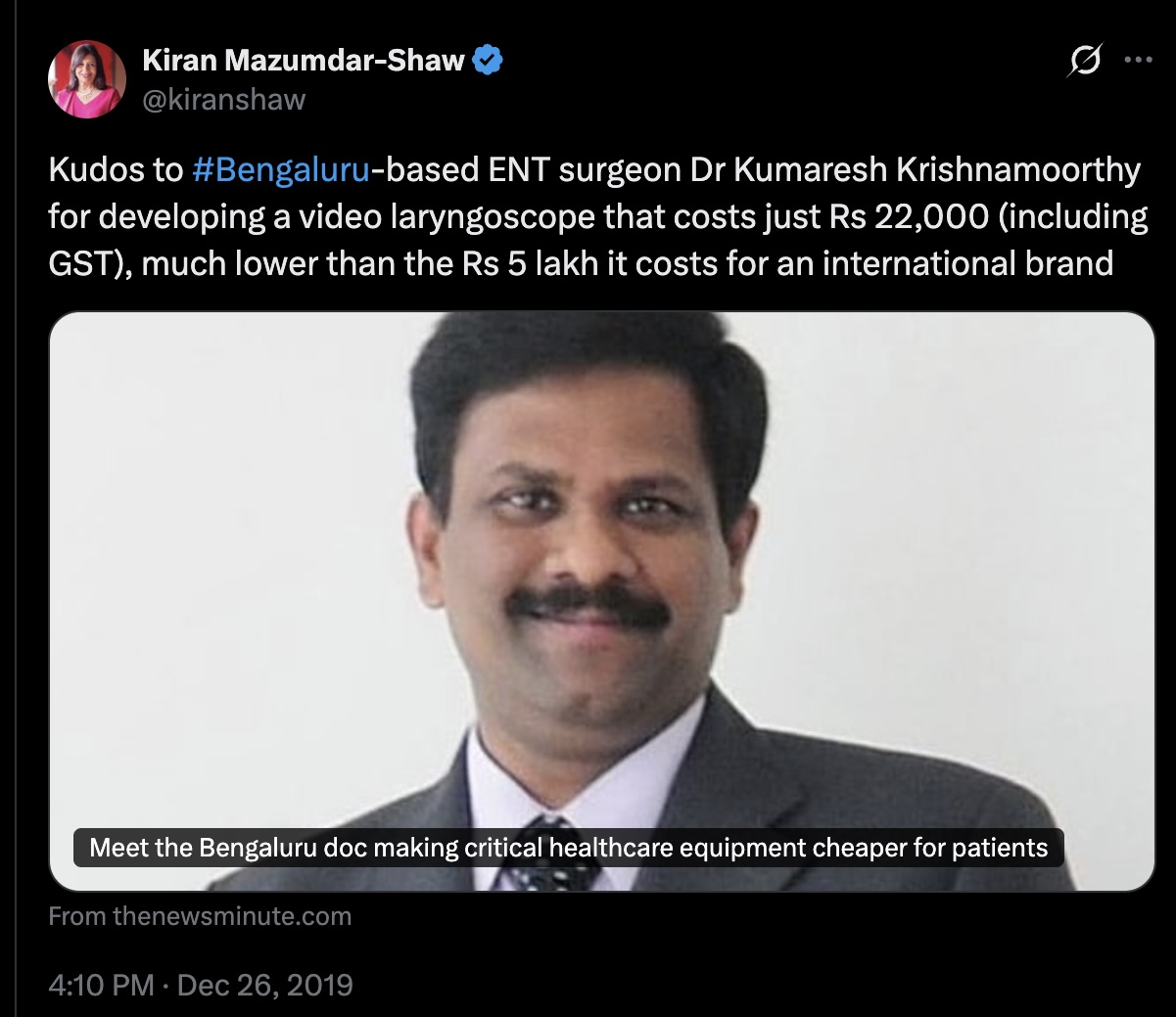Click the 'Meet the Bengaluru doc' headline caption

tap(569, 847)
